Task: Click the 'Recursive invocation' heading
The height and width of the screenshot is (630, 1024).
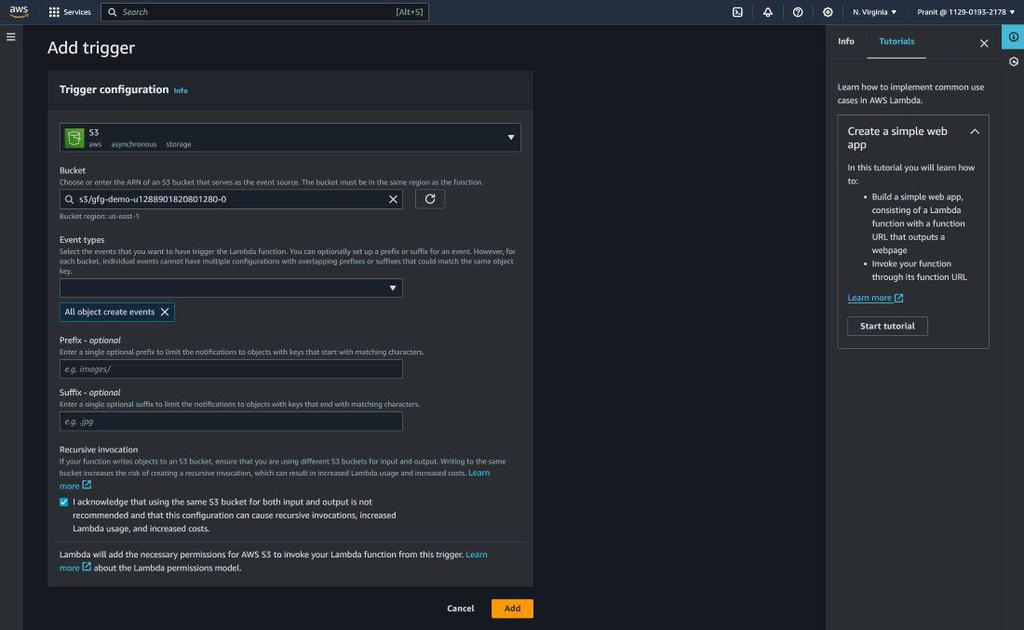Action: click(99, 449)
